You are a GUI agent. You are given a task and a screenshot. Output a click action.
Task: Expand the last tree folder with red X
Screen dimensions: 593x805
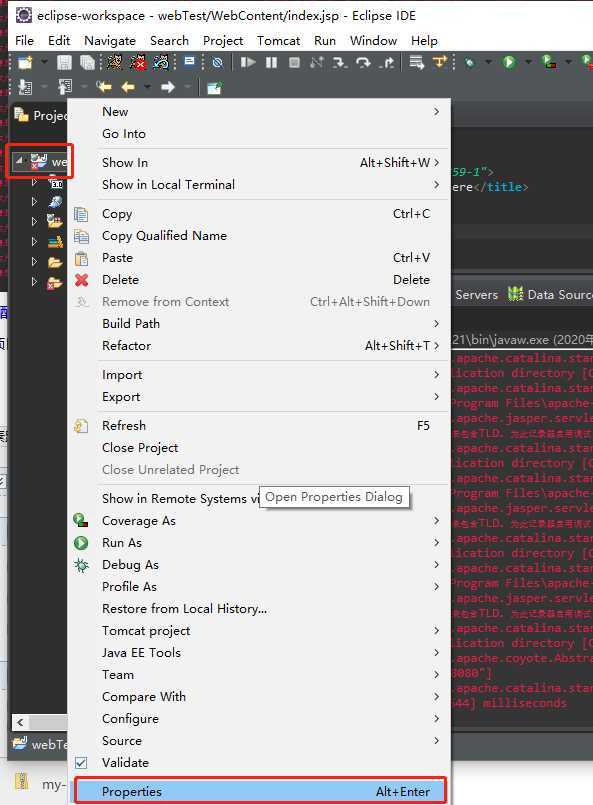[x=34, y=282]
